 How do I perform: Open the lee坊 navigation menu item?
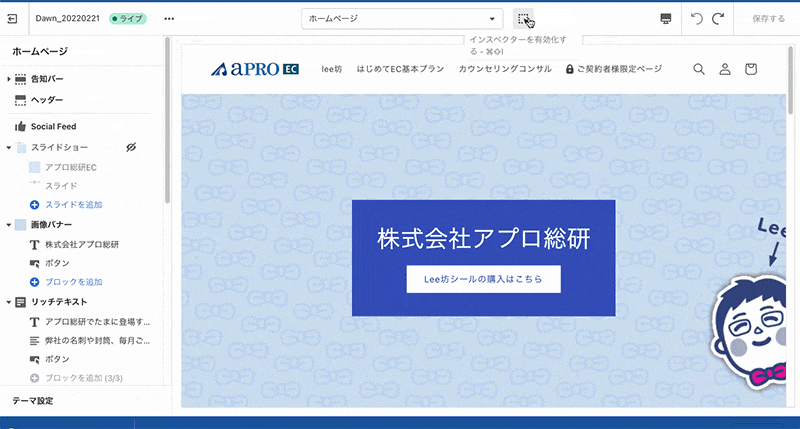tap(332, 69)
